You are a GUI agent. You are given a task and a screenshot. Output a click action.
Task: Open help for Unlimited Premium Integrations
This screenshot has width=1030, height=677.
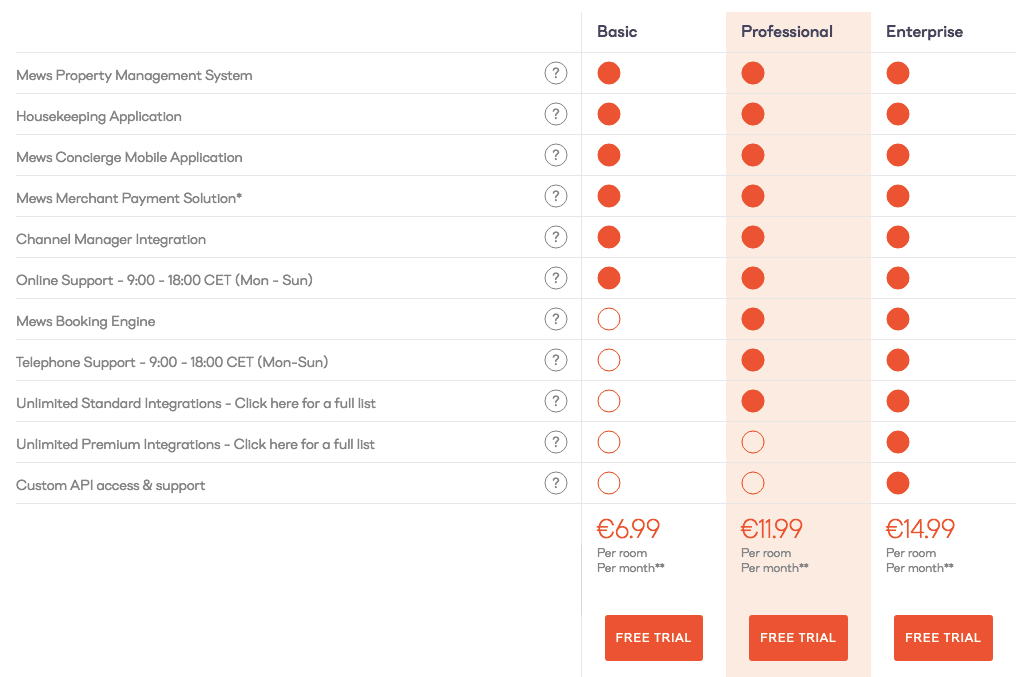[555, 442]
